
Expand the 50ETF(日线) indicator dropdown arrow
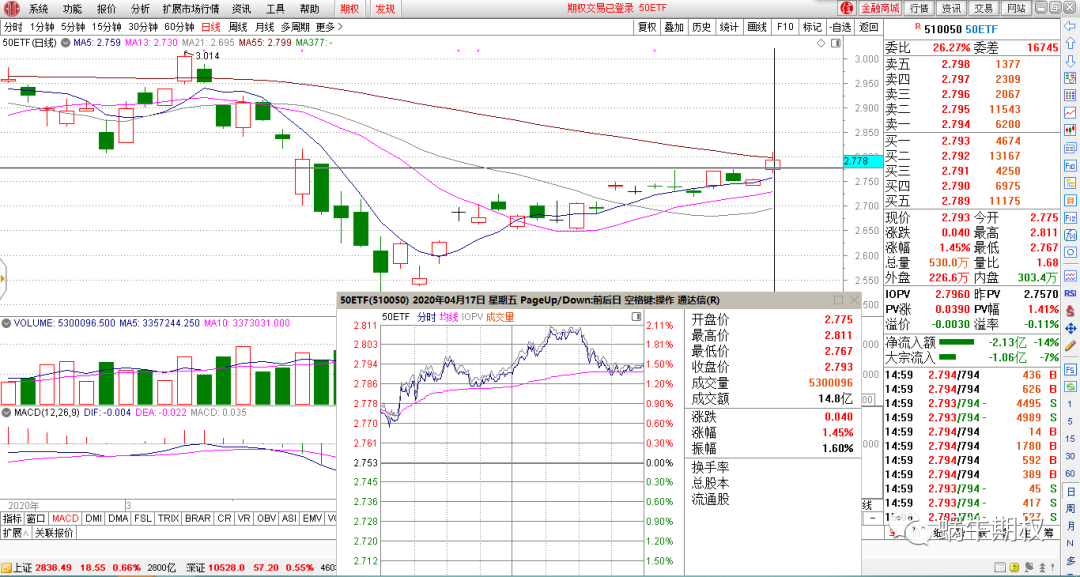[65, 43]
